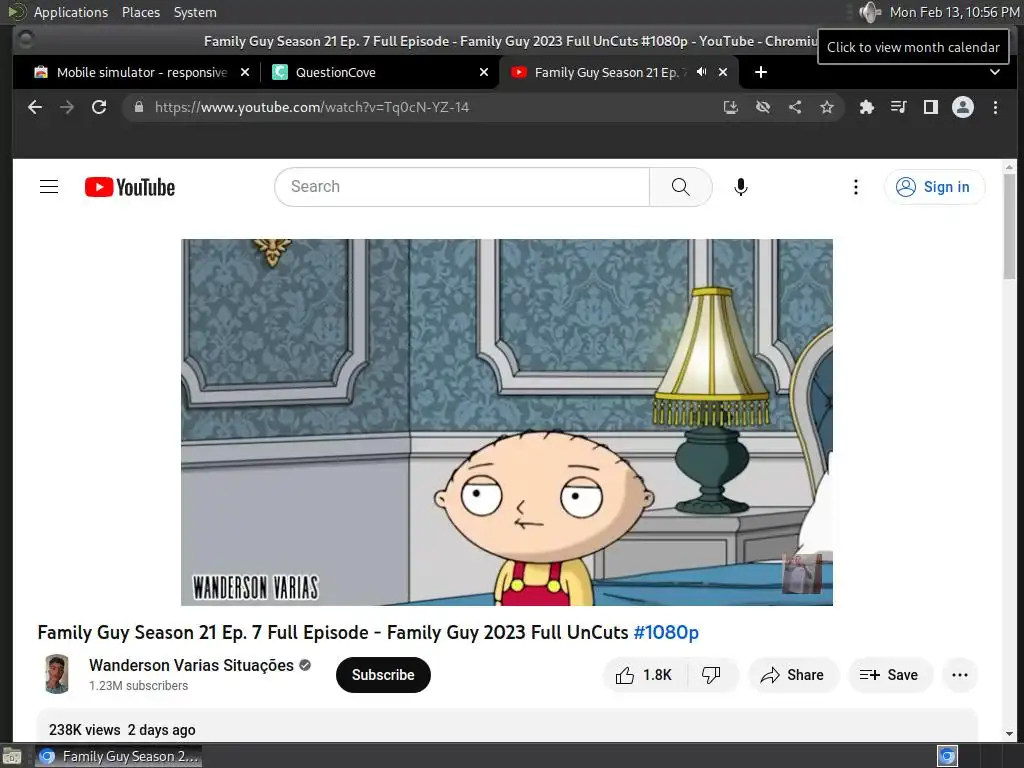
Task: Click the page vertical scrollbar thumb
Action: click(x=1009, y=227)
